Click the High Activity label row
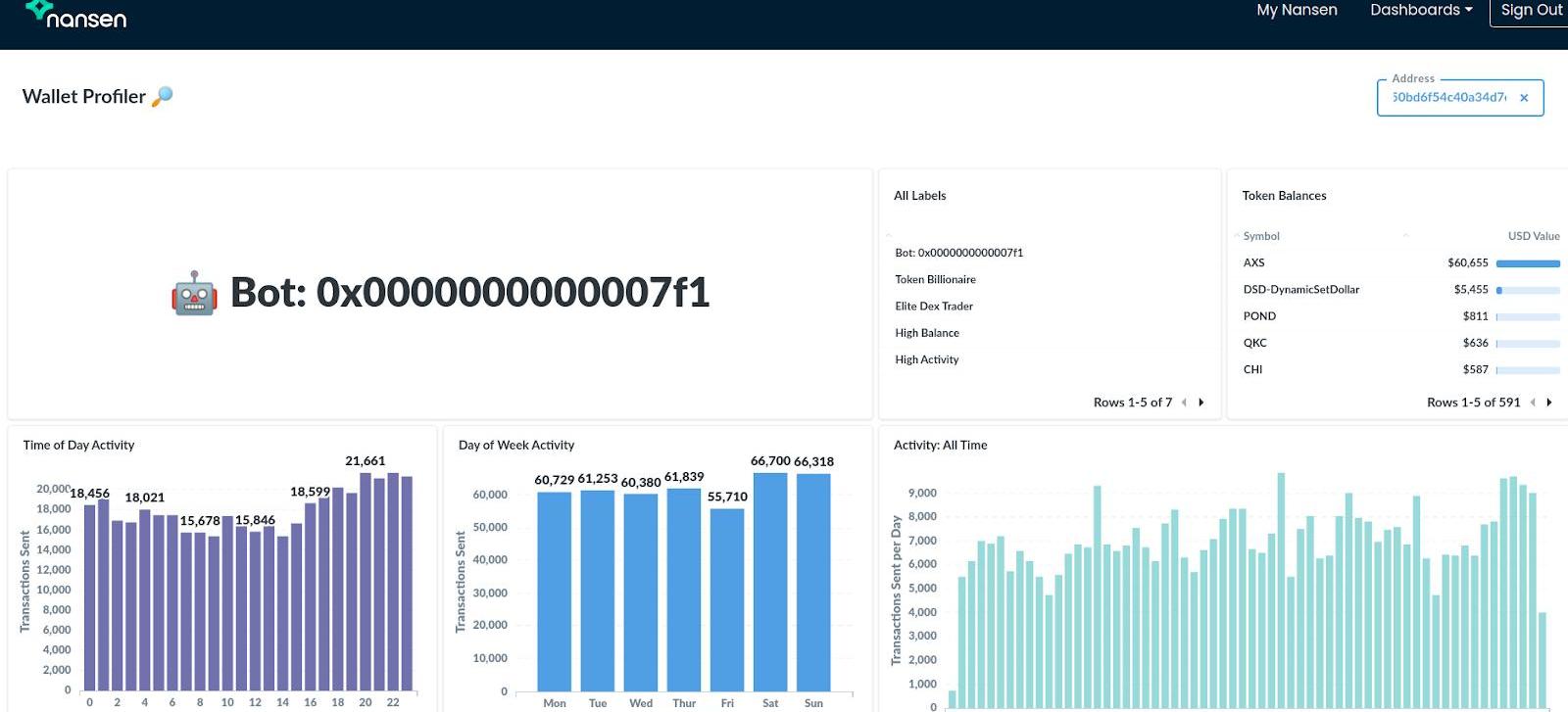 926,360
